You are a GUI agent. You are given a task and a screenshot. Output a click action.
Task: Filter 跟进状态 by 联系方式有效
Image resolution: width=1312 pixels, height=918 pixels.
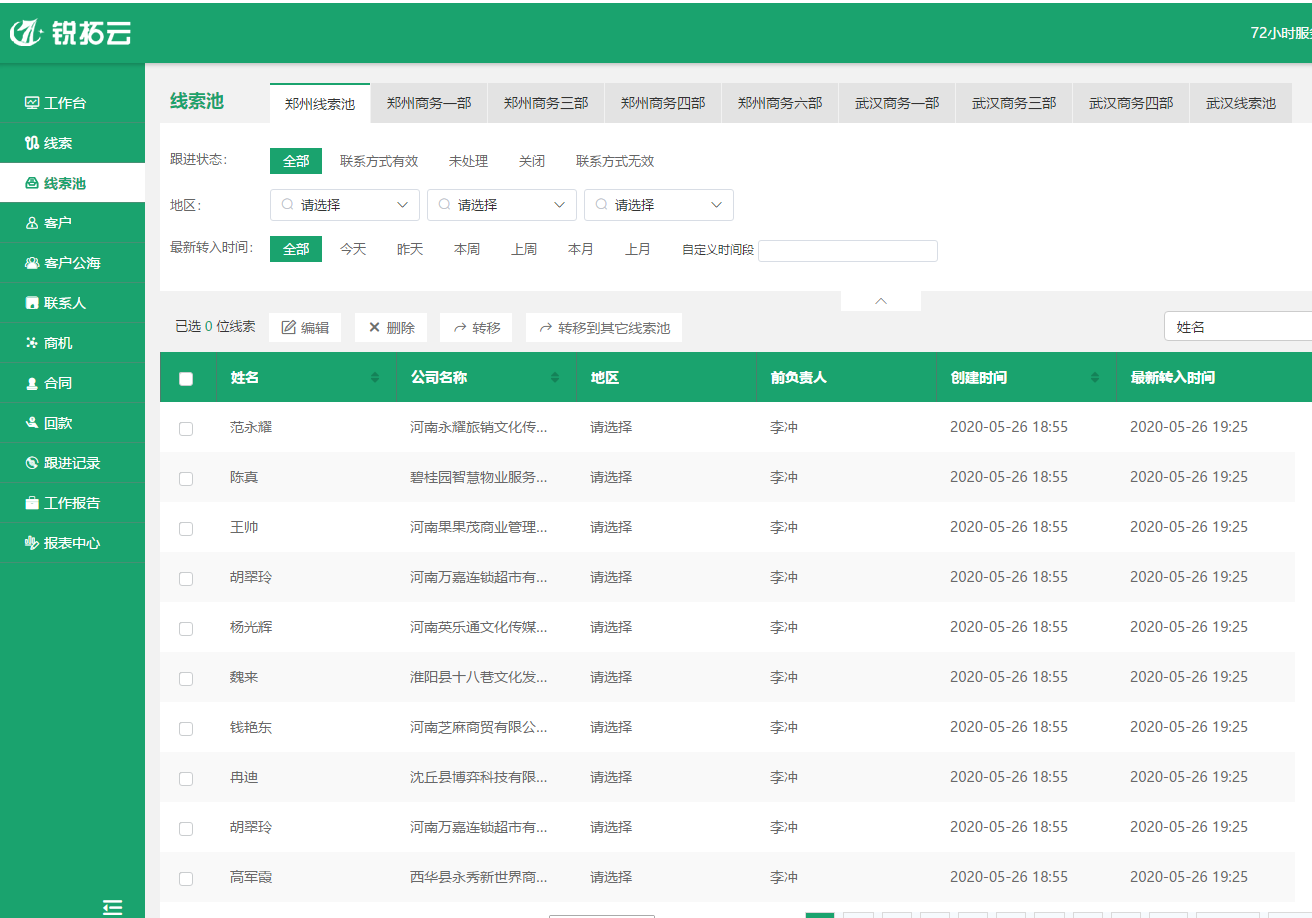pyautogui.click(x=379, y=161)
